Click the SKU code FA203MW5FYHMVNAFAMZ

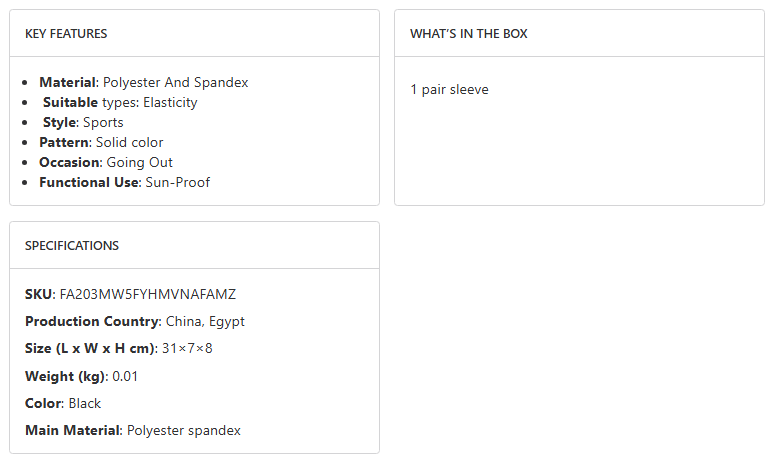tap(148, 294)
